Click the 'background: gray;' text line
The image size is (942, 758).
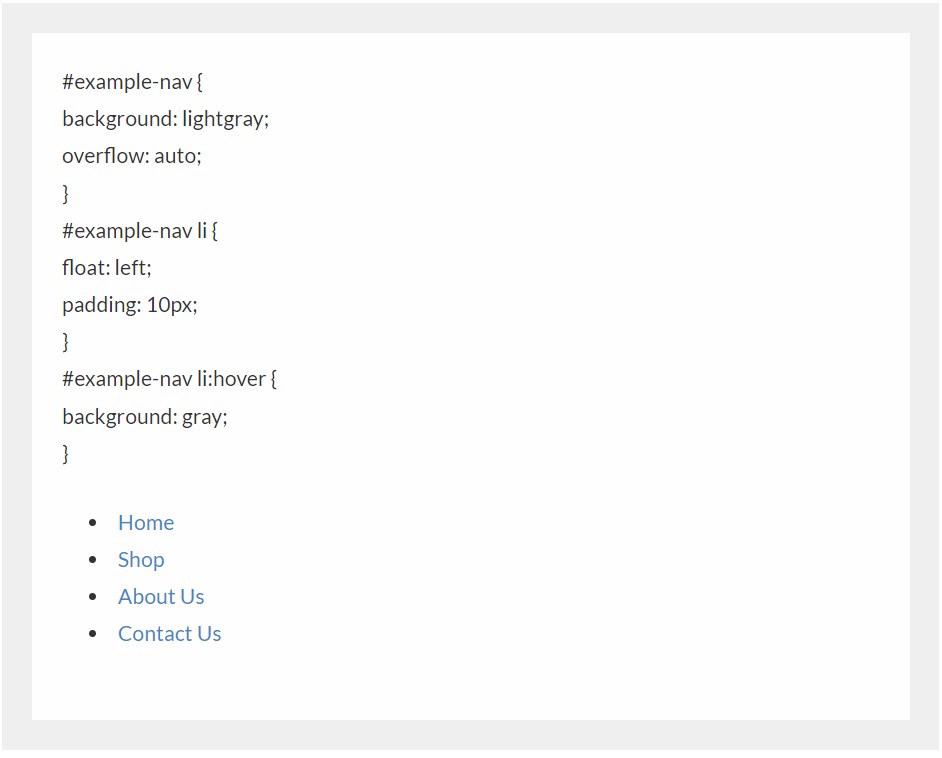tap(144, 417)
